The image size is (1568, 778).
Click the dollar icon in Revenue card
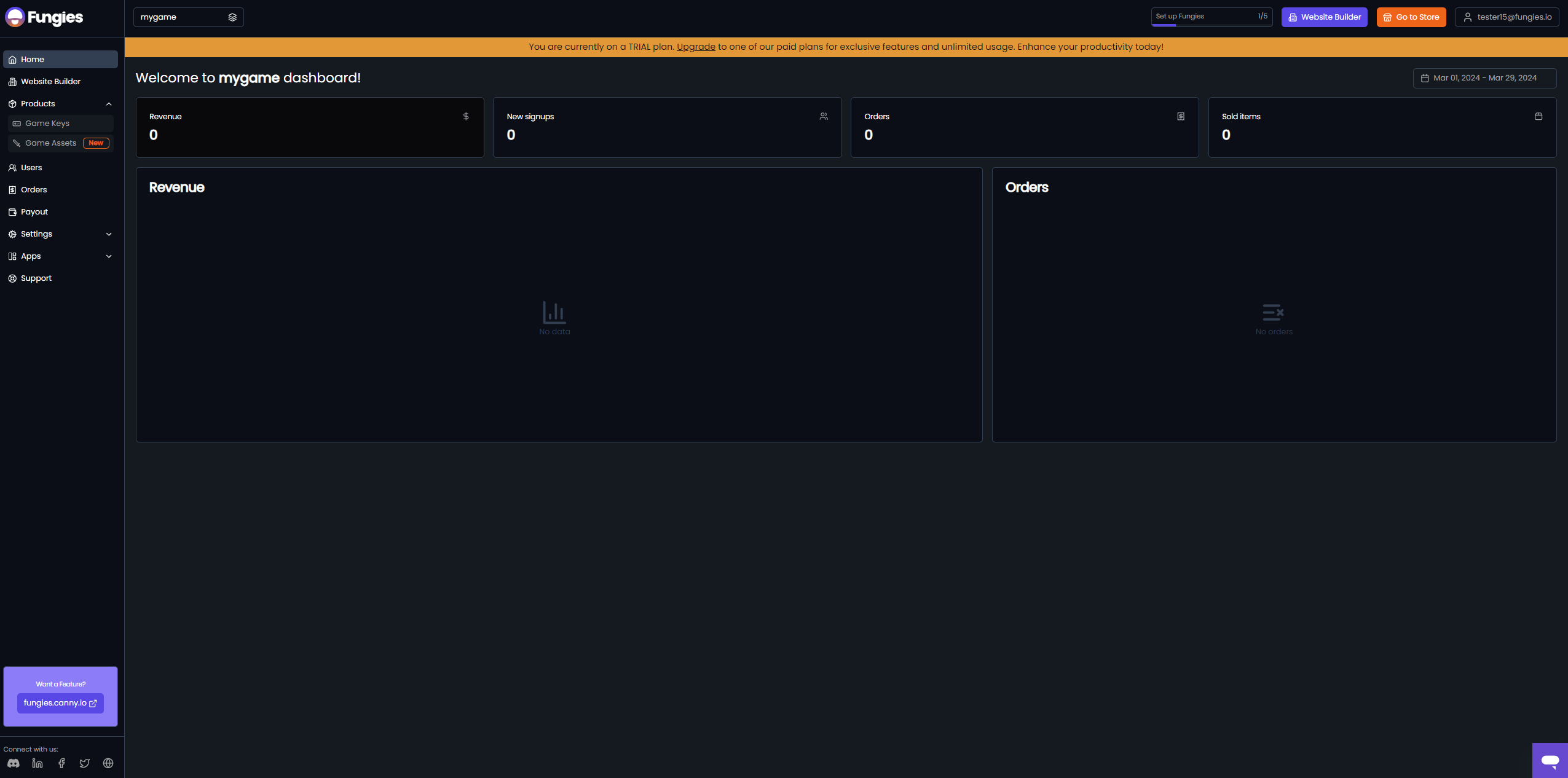pyautogui.click(x=466, y=116)
